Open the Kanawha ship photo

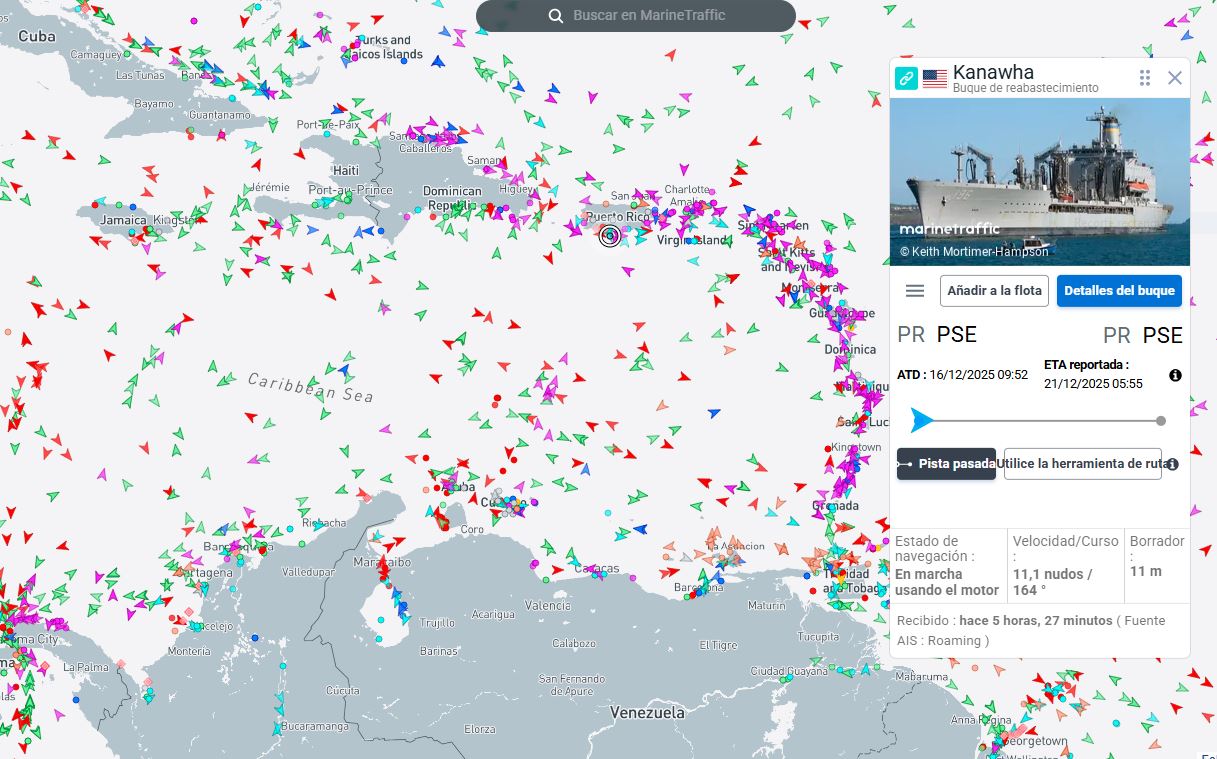tap(1039, 181)
